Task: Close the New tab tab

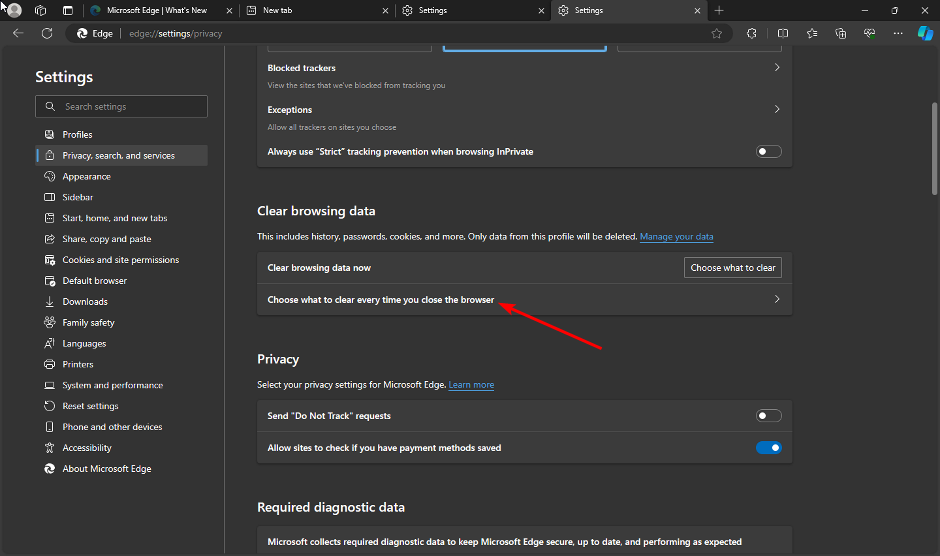Action: (x=385, y=11)
